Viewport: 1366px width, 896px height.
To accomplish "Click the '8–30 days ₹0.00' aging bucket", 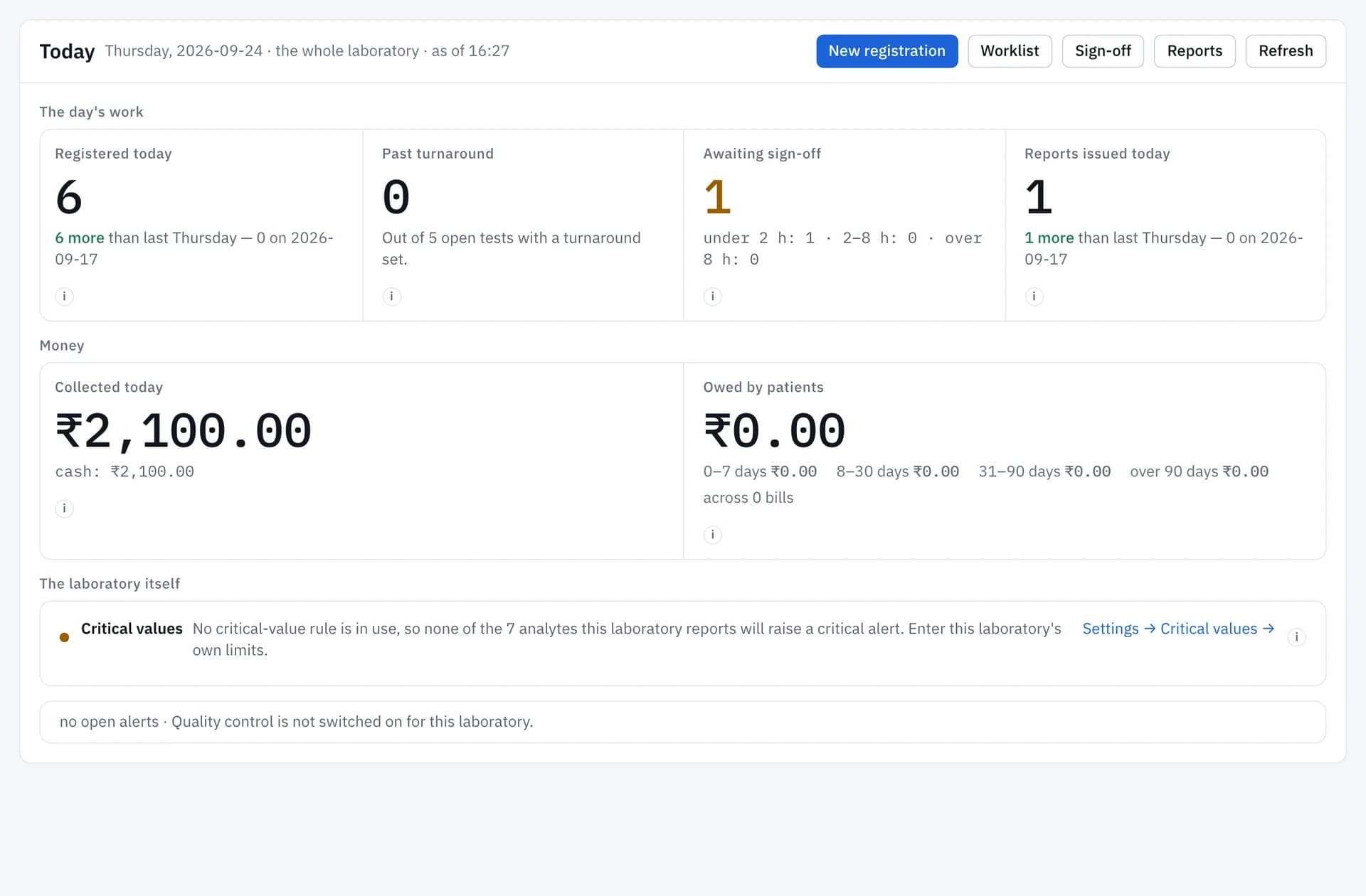I will 898,471.
